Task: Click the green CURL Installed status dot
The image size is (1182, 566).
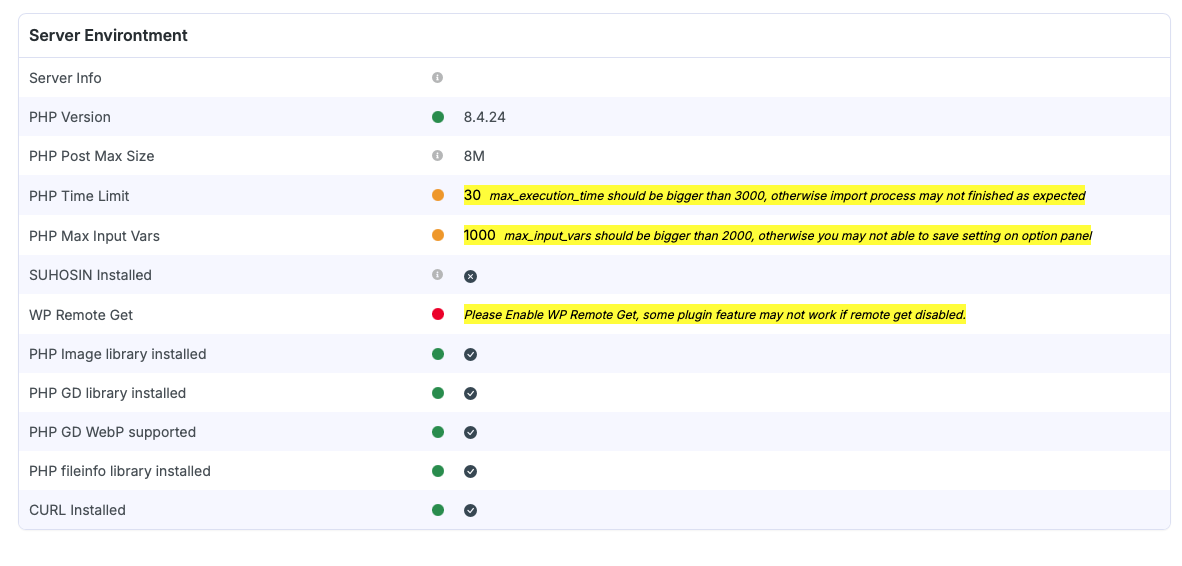Action: (x=438, y=510)
